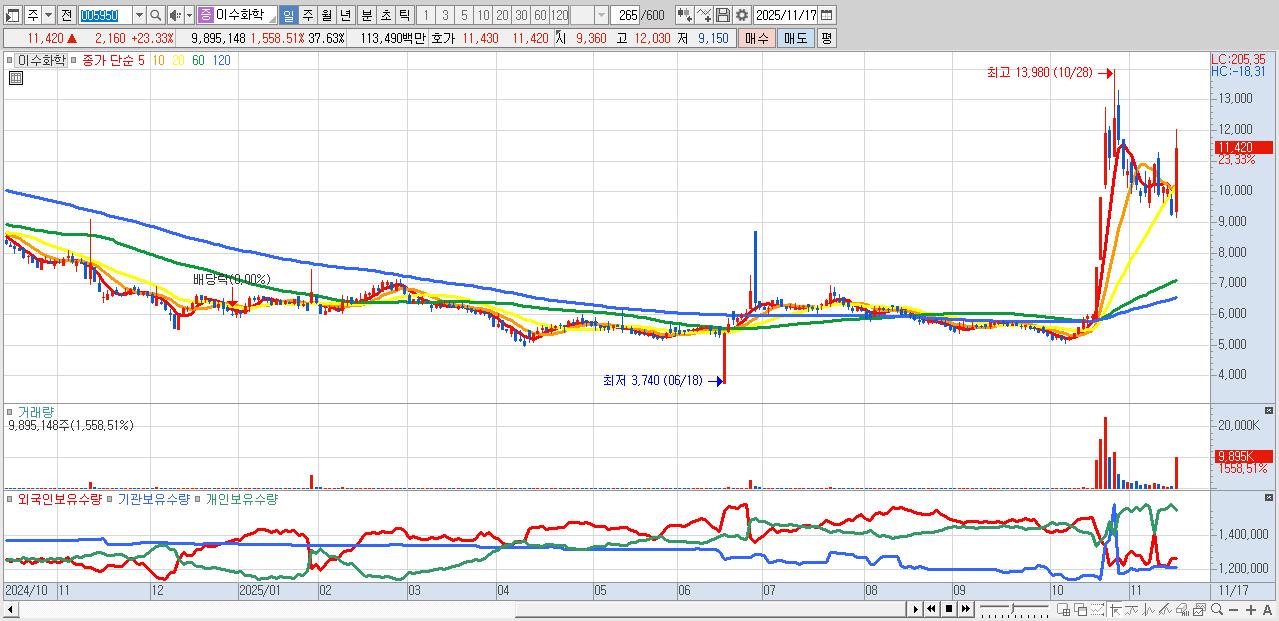Click the 전 button
The width and height of the screenshot is (1279, 621).
point(66,15)
